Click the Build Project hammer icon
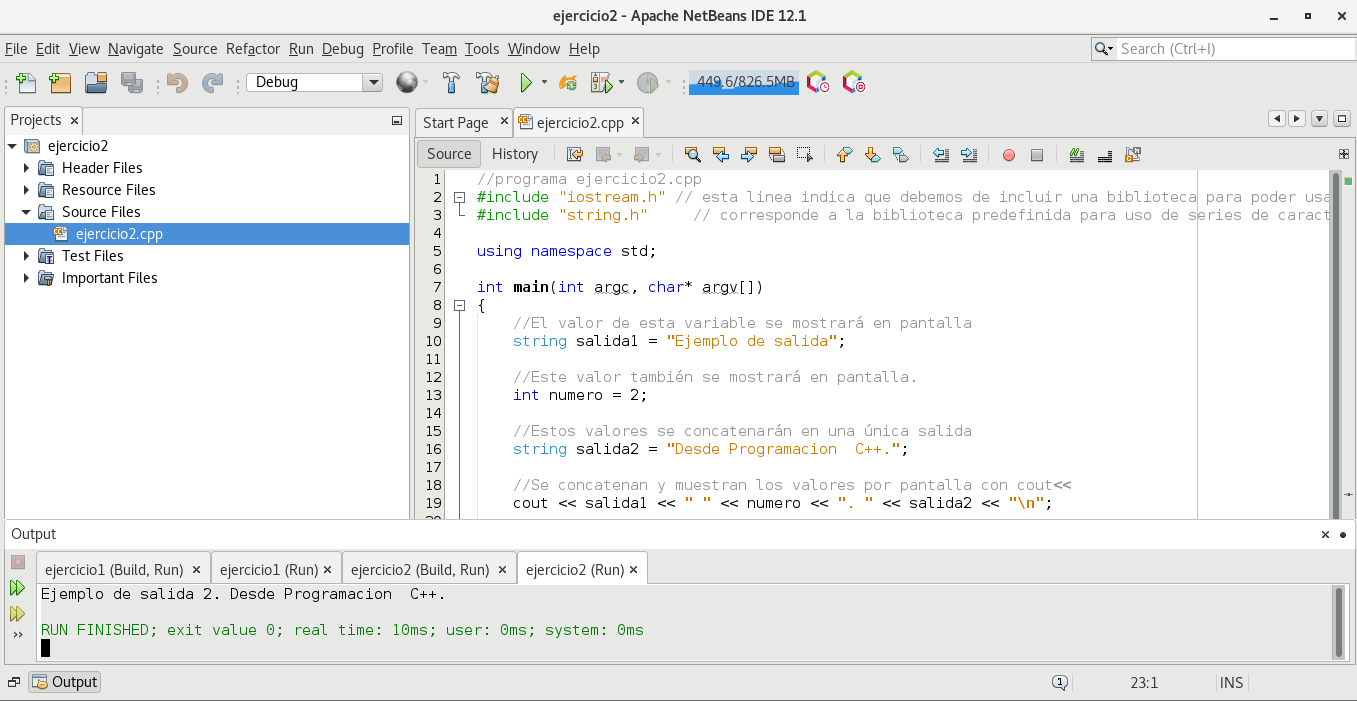Image resolution: width=1357 pixels, height=701 pixels. pyautogui.click(x=451, y=83)
